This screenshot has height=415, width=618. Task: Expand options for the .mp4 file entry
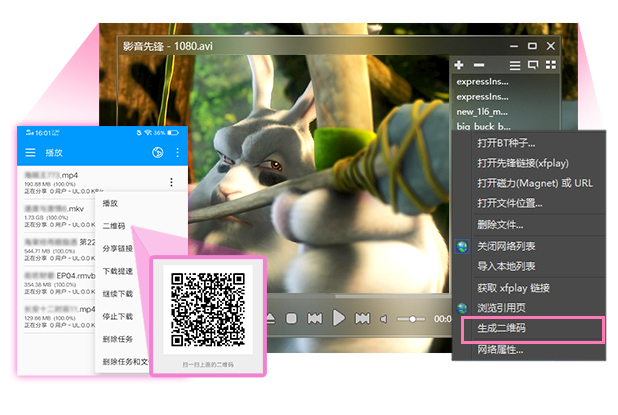[171, 182]
